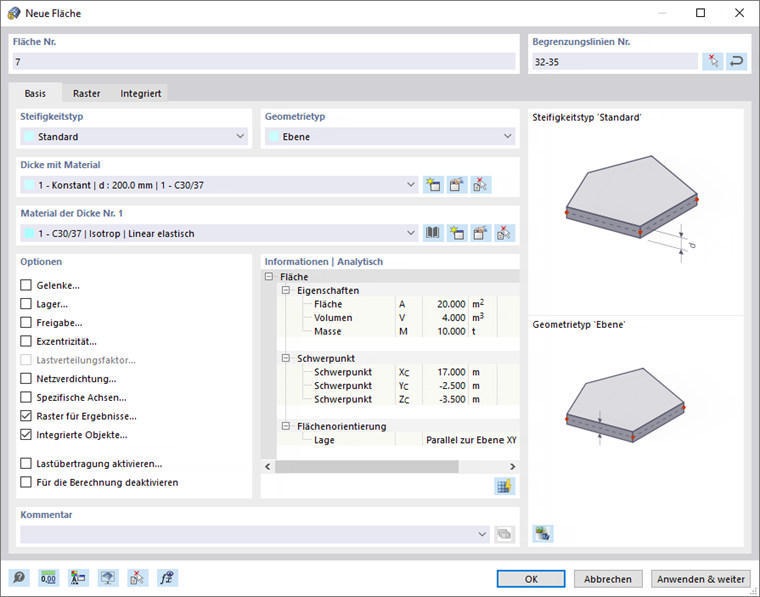Viewport: 760px width, 597px height.
Task: Enable Lastübertragung aktivieren...
Action: coord(26,463)
